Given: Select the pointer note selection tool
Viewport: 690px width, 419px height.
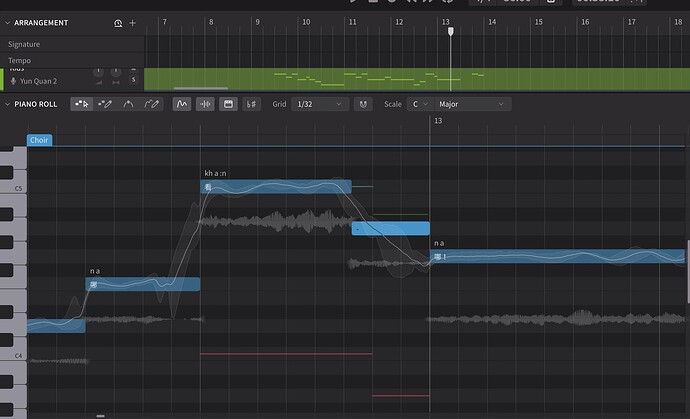Looking at the screenshot, I should [82, 104].
